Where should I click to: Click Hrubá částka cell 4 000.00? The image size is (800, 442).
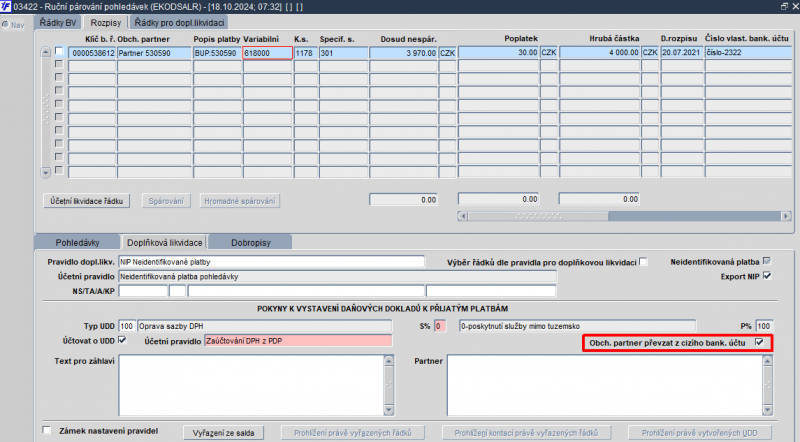(599, 52)
